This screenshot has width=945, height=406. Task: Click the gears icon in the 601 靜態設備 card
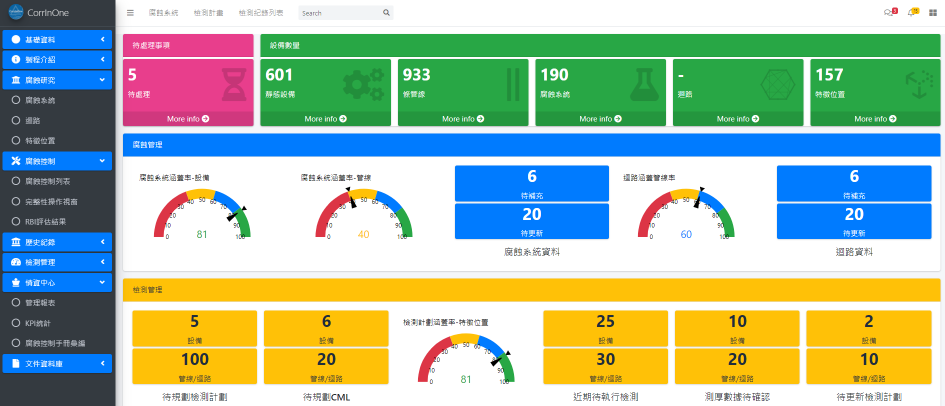[363, 84]
